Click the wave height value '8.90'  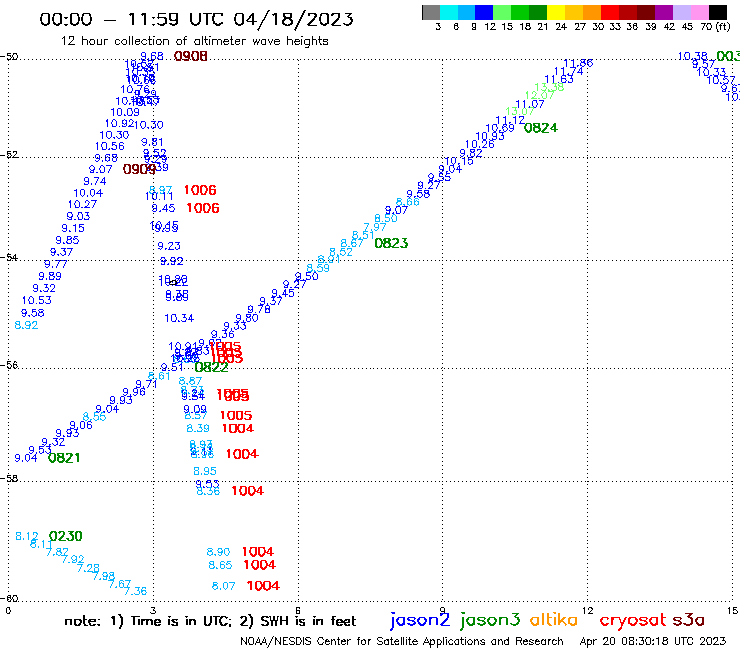point(218,552)
